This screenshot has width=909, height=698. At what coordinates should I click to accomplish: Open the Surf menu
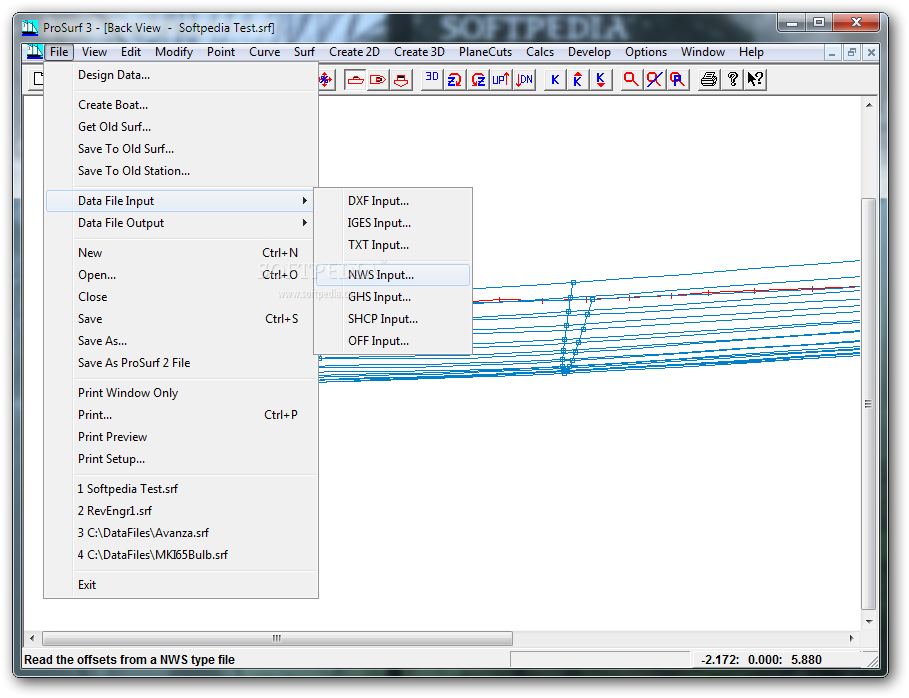click(304, 52)
